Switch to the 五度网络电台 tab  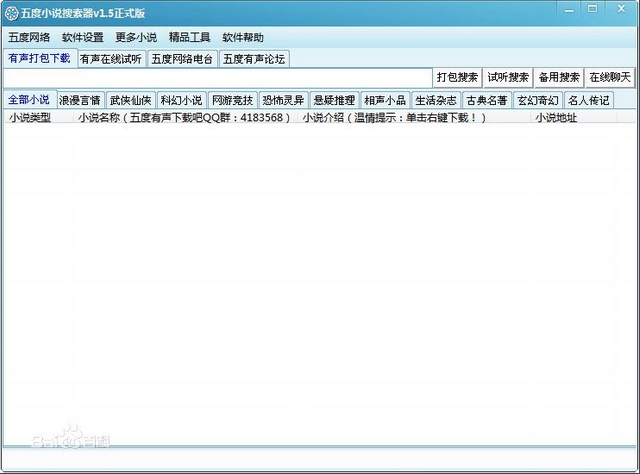(x=182, y=59)
